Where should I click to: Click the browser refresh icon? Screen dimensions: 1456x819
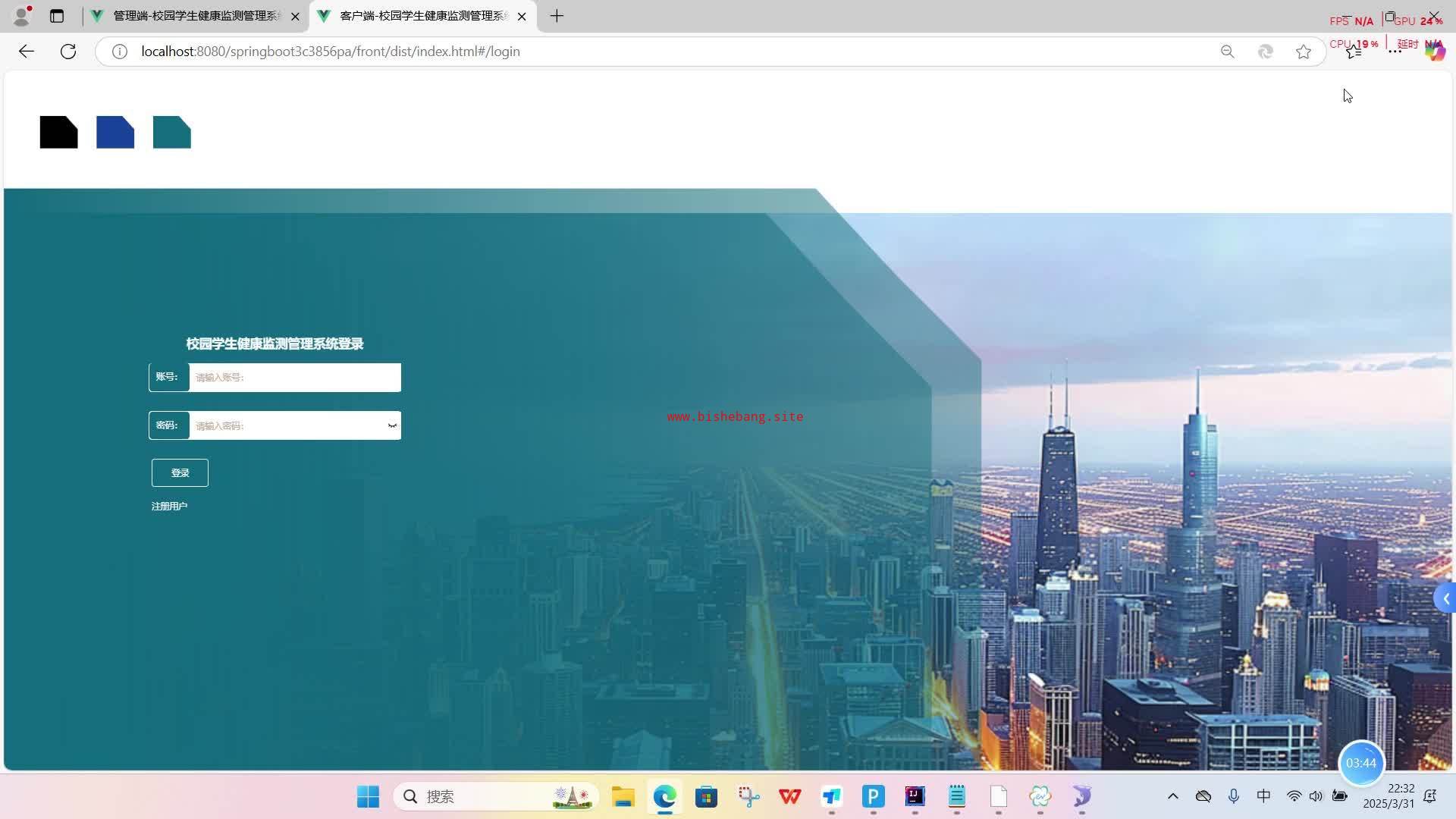tap(68, 52)
